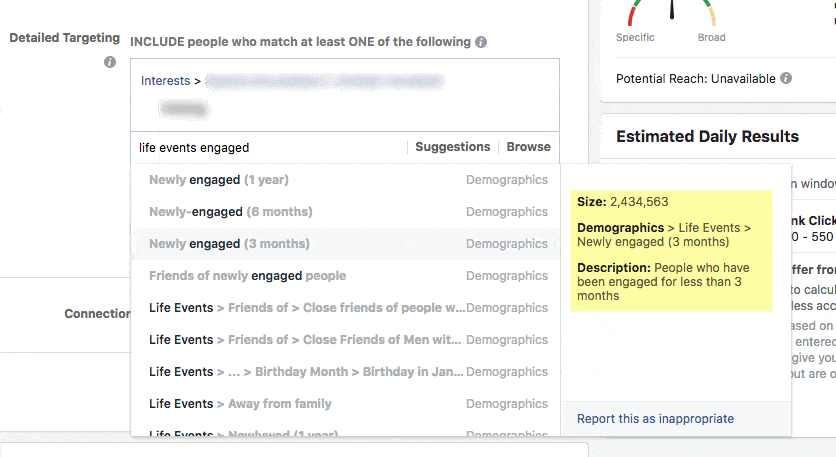Click the Potential Reach: Unavailable text
The height and width of the screenshot is (457, 836).
(x=695, y=78)
